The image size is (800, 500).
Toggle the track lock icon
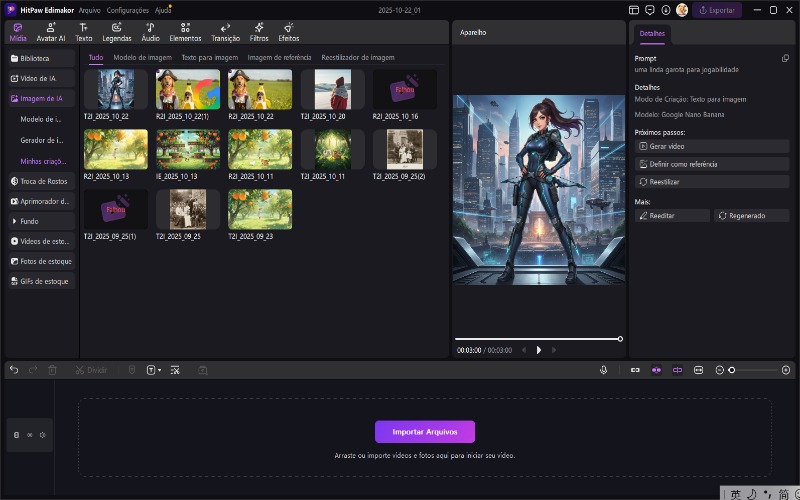[x=16, y=435]
